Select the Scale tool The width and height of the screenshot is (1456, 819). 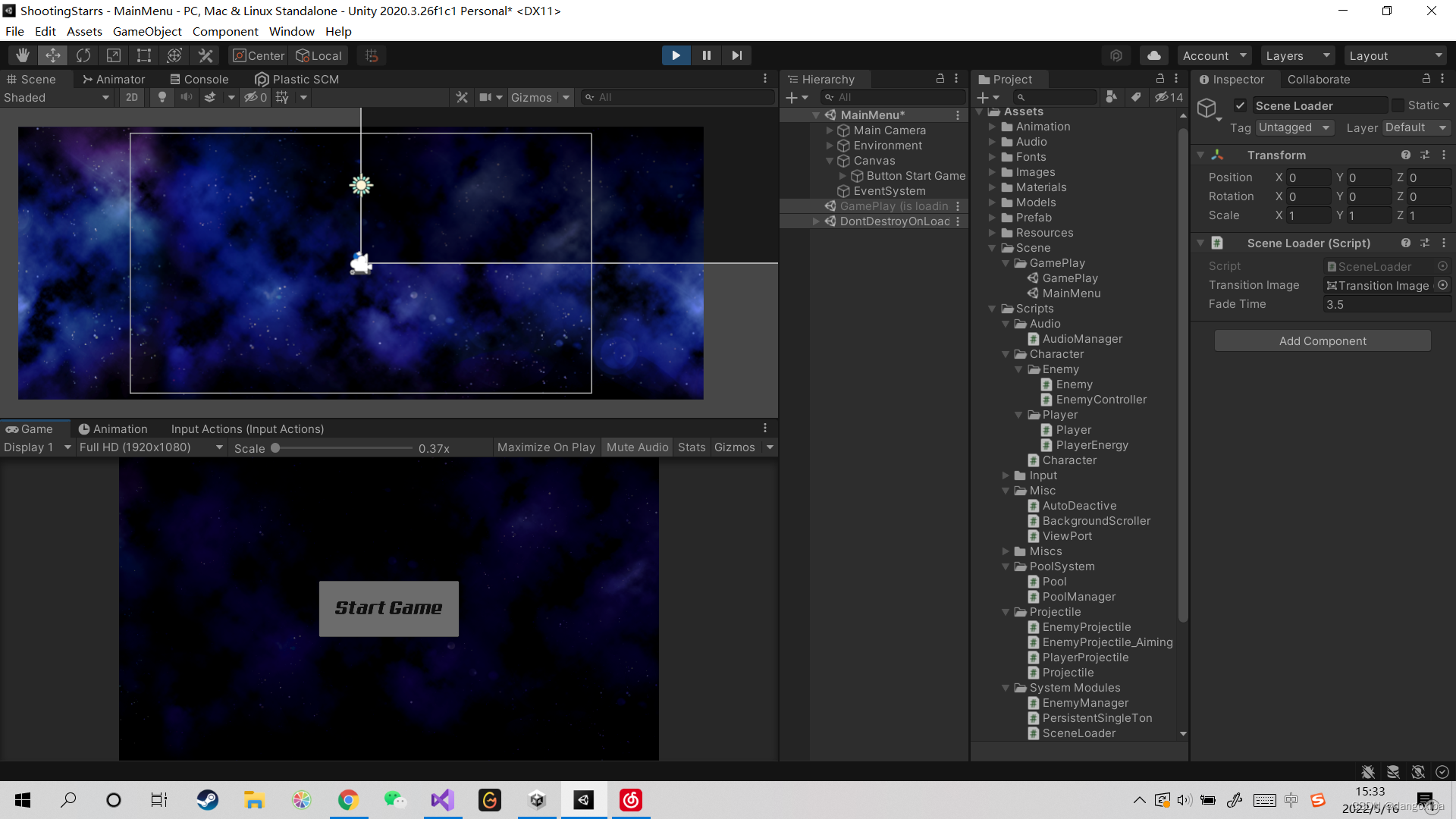[x=114, y=55]
